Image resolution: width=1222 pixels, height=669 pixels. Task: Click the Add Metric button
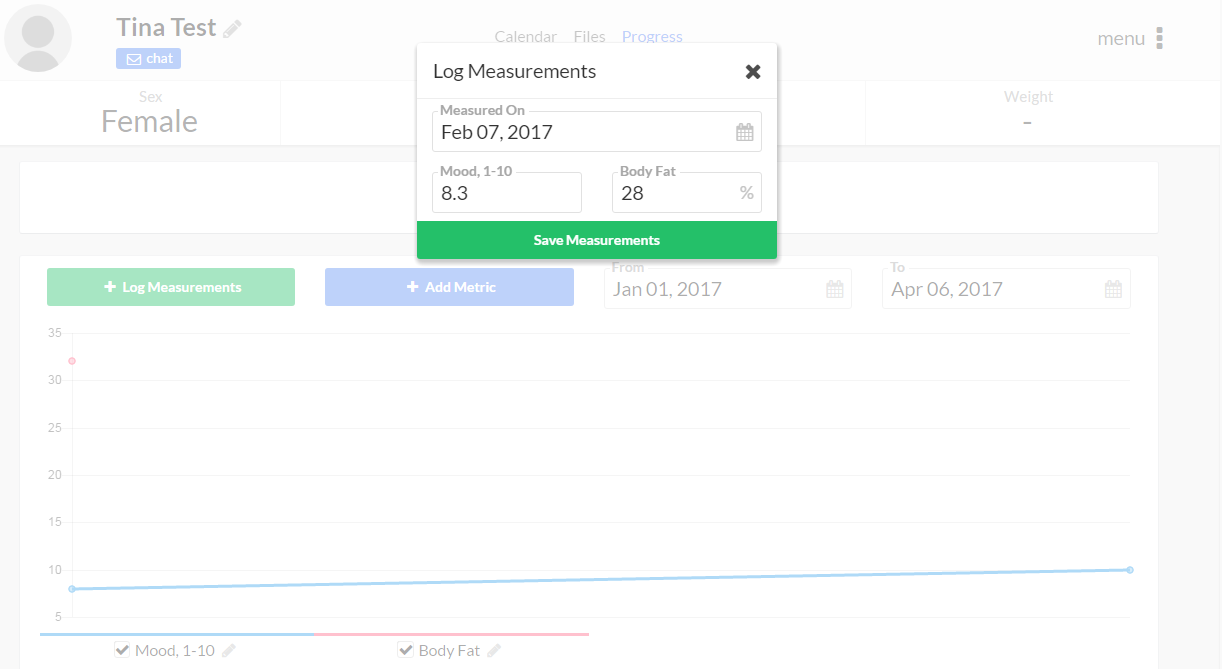449,287
